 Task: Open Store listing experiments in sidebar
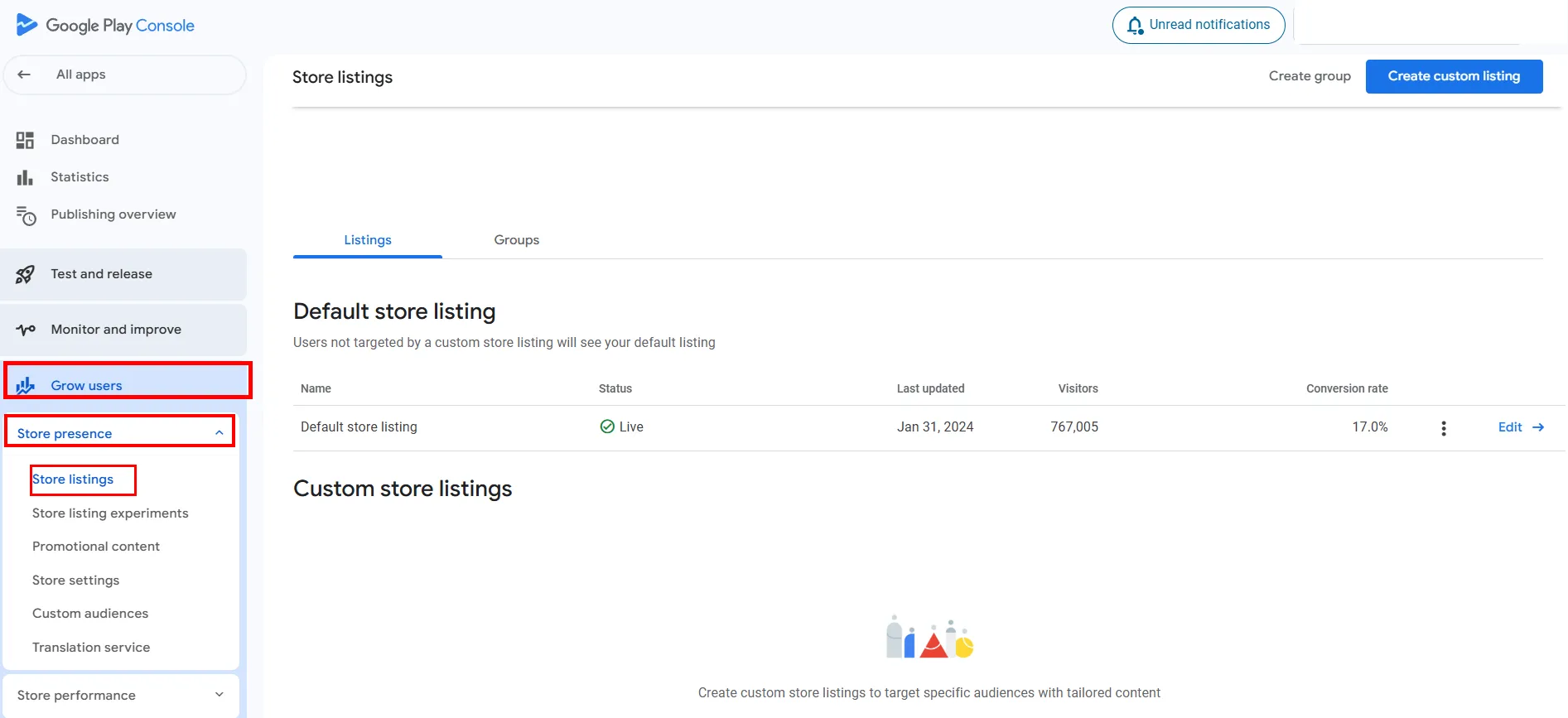click(x=110, y=513)
